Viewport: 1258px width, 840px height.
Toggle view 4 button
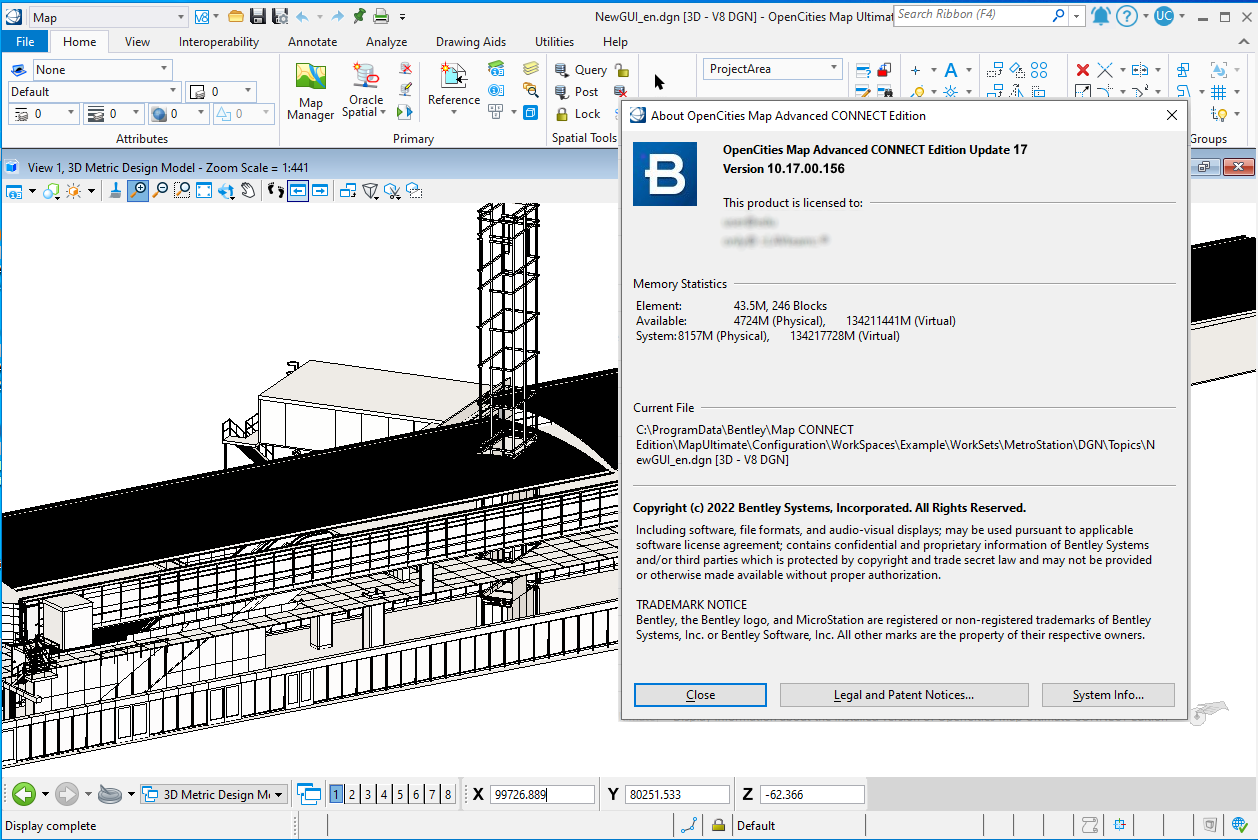(384, 794)
